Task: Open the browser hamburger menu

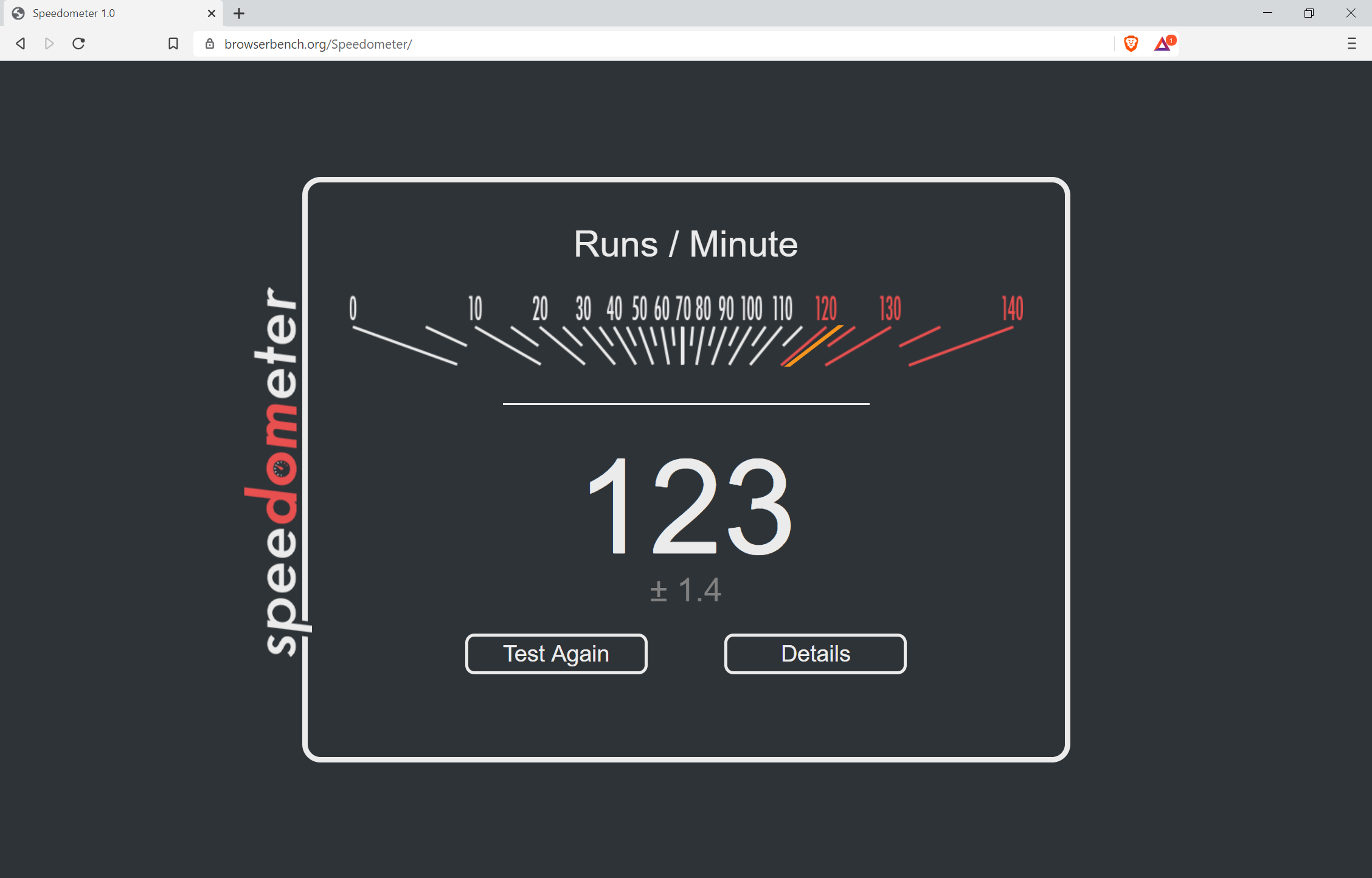Action: (x=1351, y=44)
